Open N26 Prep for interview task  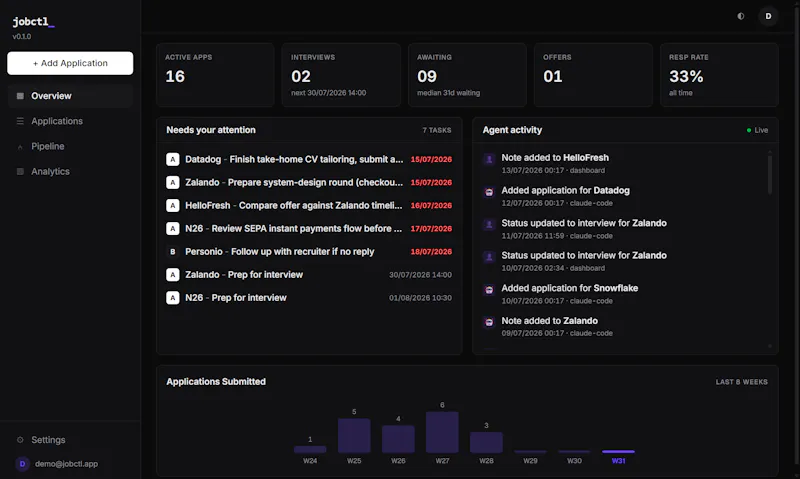pyautogui.click(x=309, y=297)
